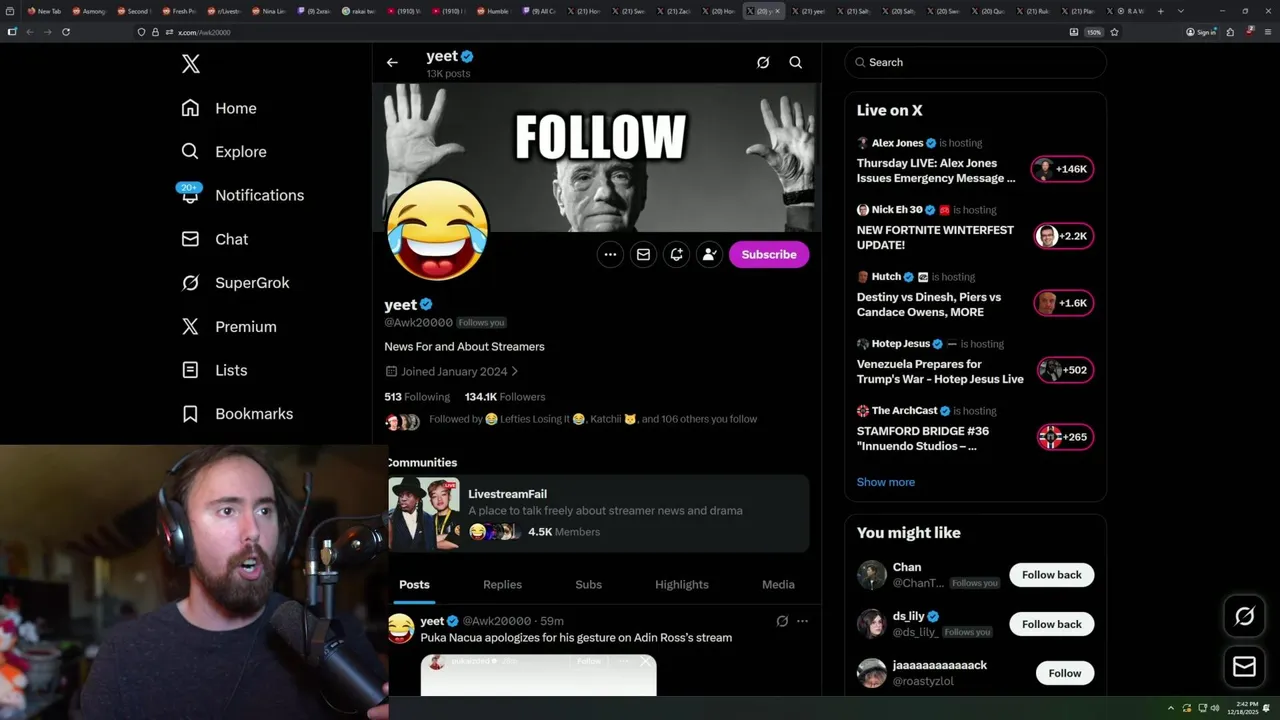Click the +2.2K listeners badge

(1063, 236)
